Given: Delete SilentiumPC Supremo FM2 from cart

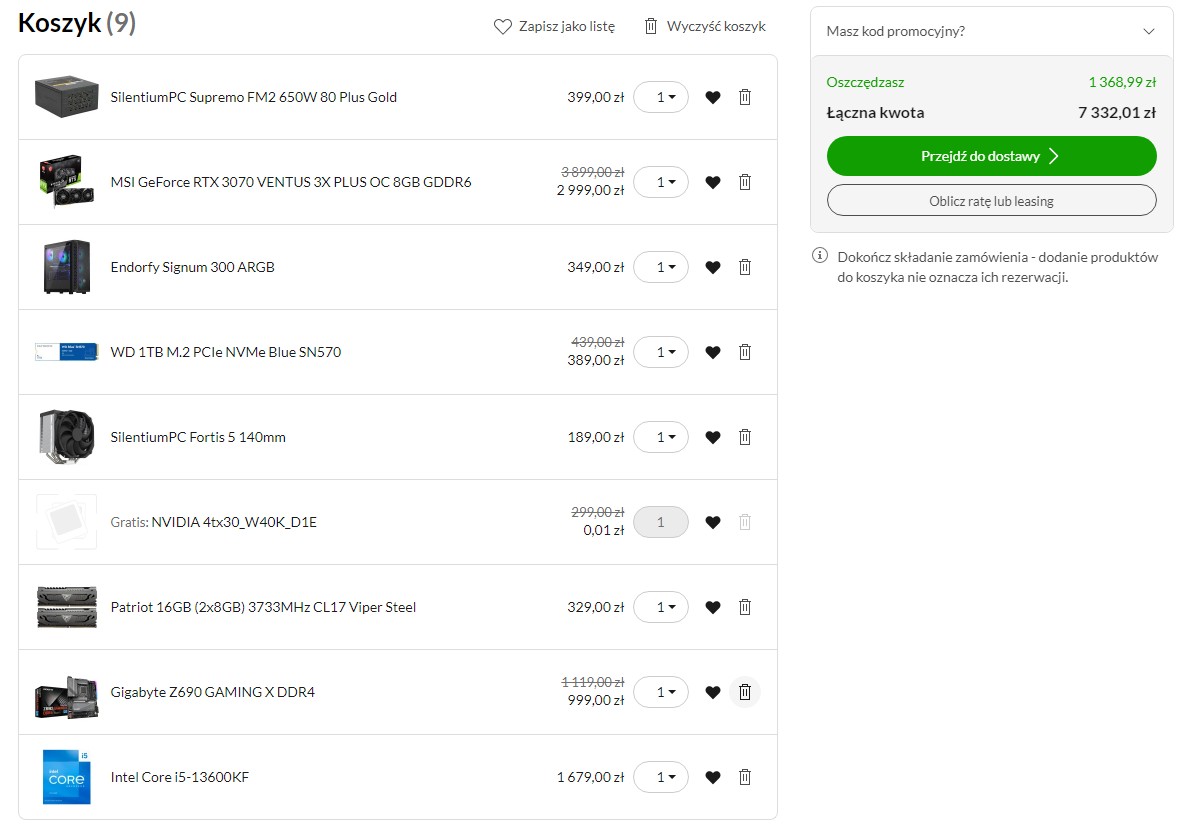Looking at the screenshot, I should click(x=744, y=97).
